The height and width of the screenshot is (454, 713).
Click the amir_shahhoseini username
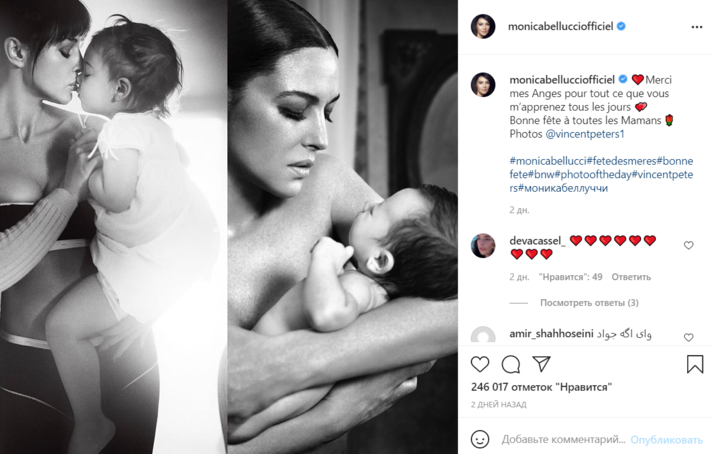coord(551,334)
